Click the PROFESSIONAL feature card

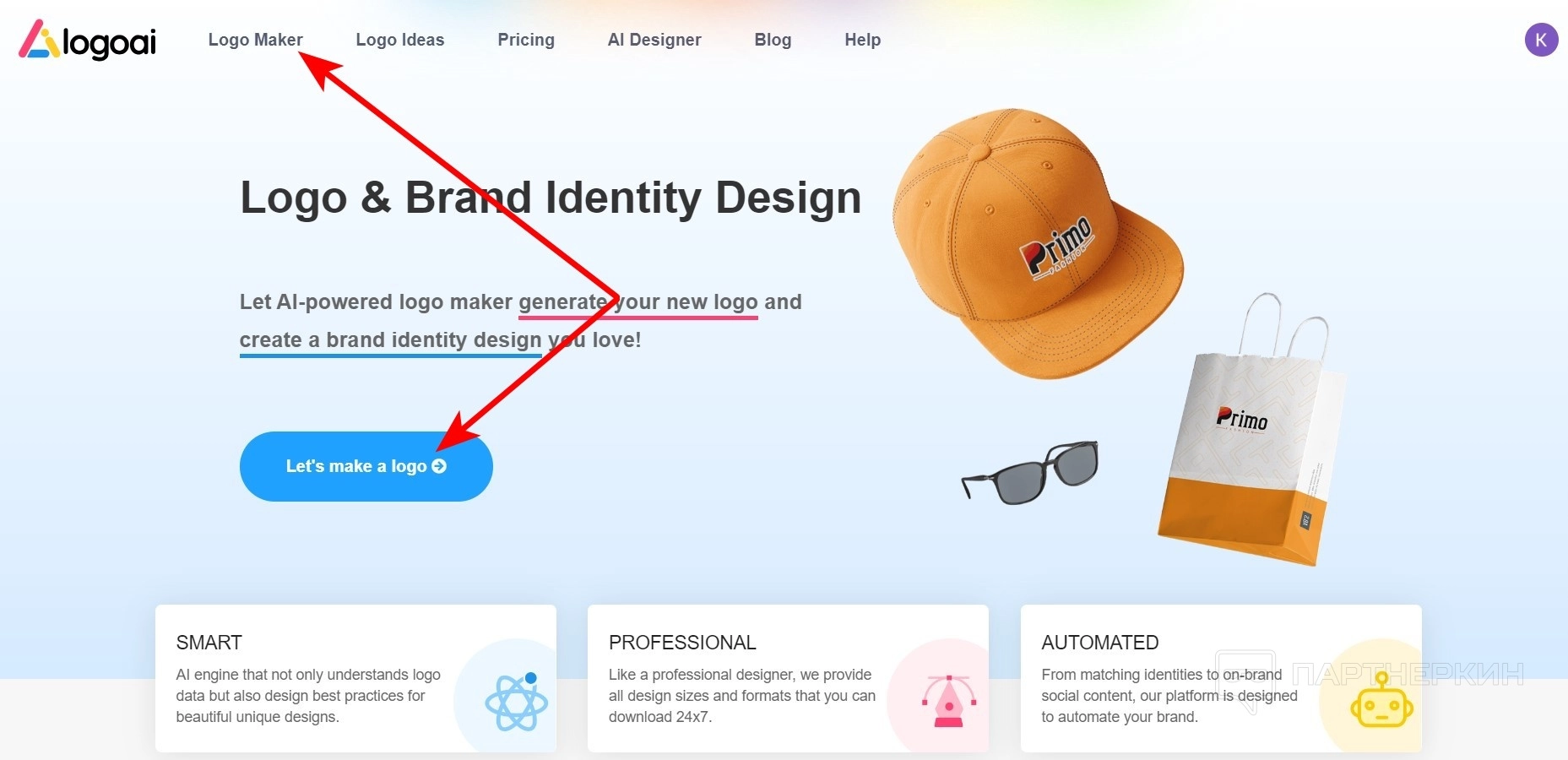click(788, 678)
